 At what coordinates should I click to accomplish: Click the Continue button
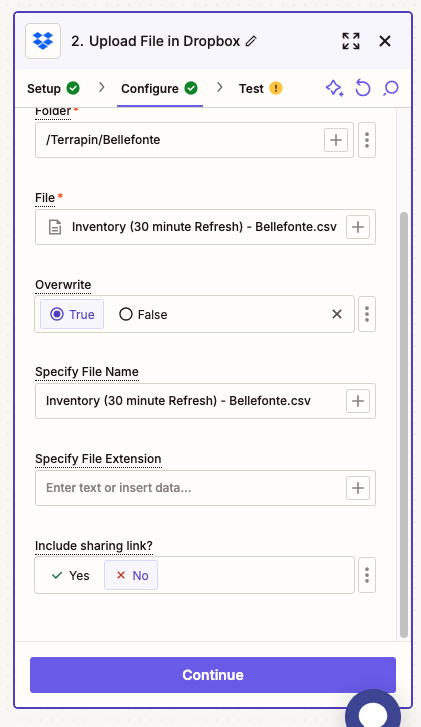213,675
